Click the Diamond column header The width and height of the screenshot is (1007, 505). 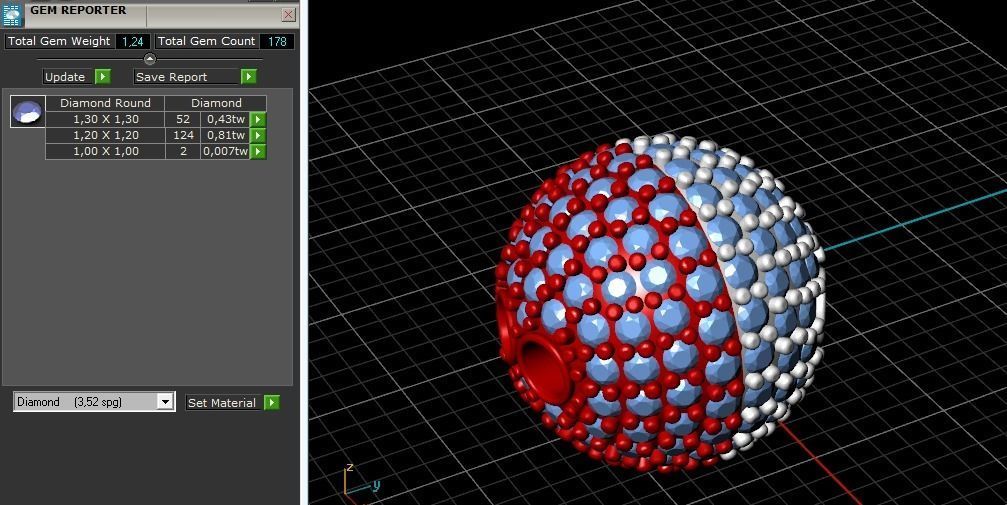tap(216, 103)
